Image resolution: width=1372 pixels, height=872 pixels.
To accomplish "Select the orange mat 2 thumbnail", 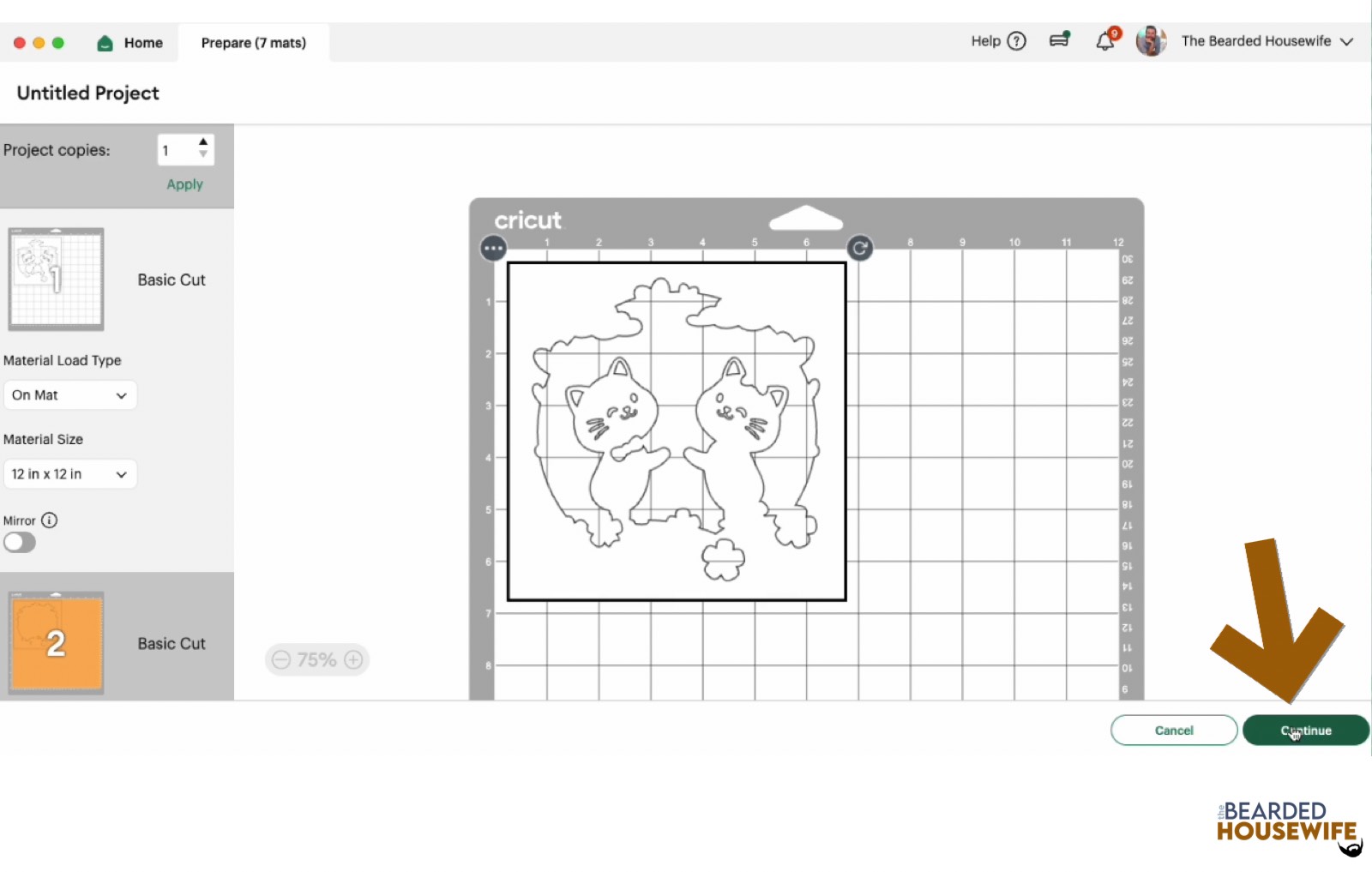I will [x=57, y=642].
